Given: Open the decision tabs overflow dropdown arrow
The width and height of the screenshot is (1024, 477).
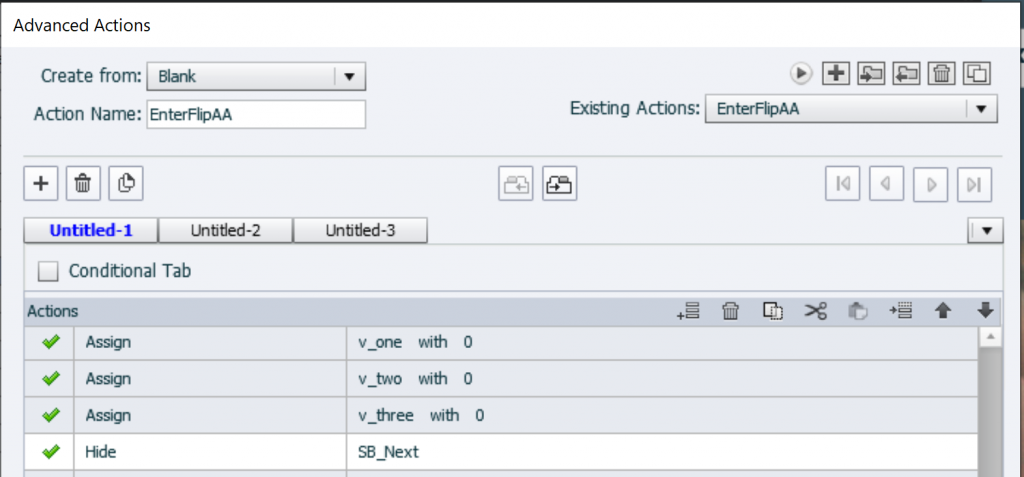Looking at the screenshot, I should pos(986,231).
